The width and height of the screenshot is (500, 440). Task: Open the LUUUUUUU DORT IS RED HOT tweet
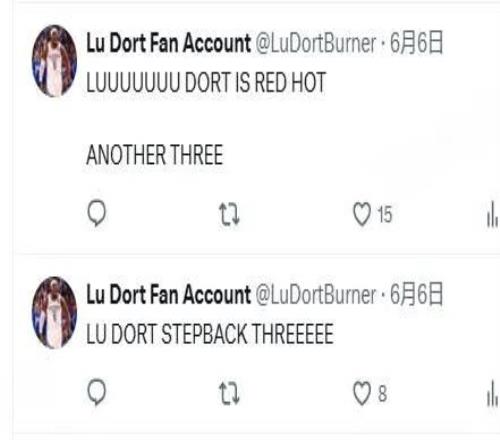coord(206,82)
